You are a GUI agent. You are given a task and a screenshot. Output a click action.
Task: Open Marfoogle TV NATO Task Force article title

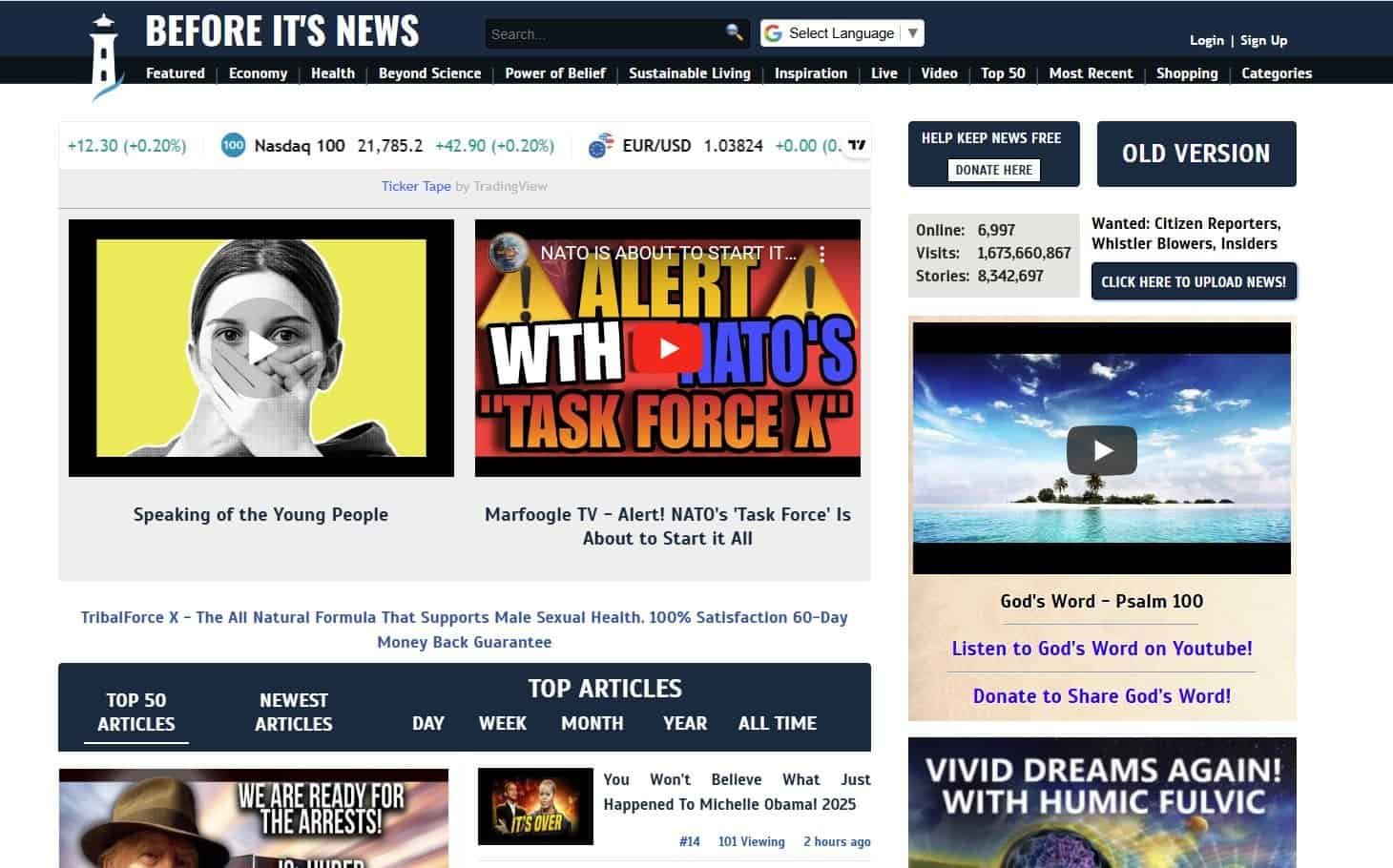point(668,527)
